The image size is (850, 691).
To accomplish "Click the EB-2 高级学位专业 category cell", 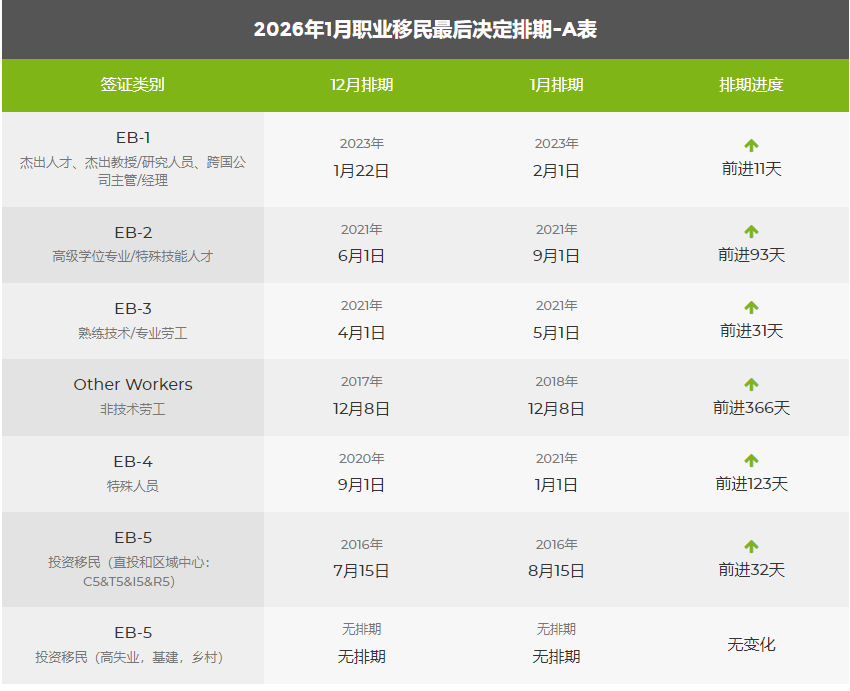I will pos(133,244).
